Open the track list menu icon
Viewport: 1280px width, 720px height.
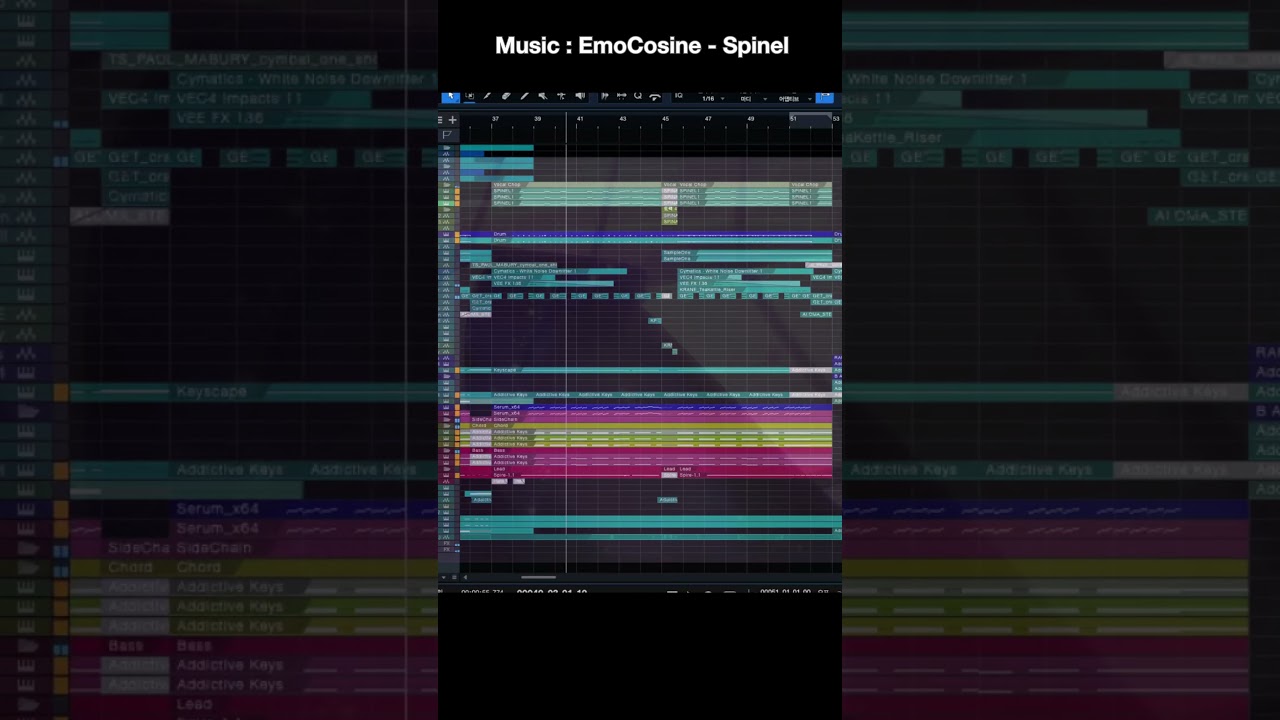[440, 120]
